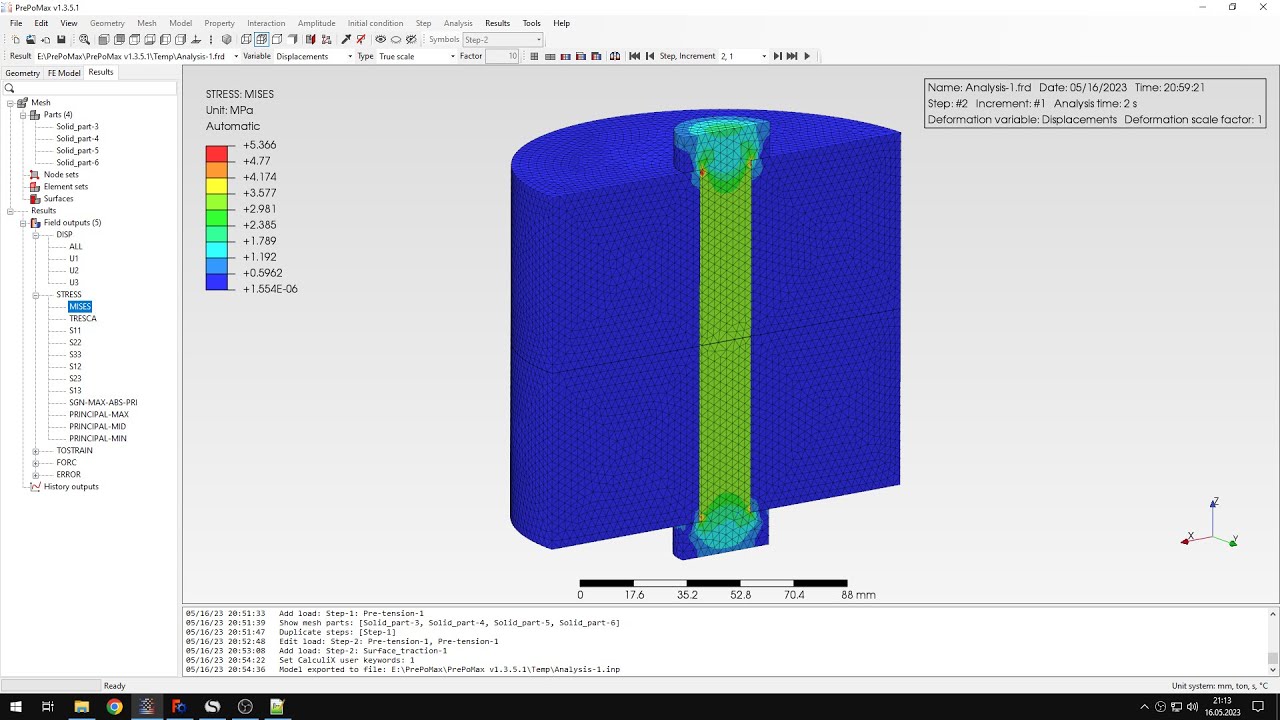Select Solid_part-5 in the tree
The height and width of the screenshot is (720, 1280).
point(77,151)
